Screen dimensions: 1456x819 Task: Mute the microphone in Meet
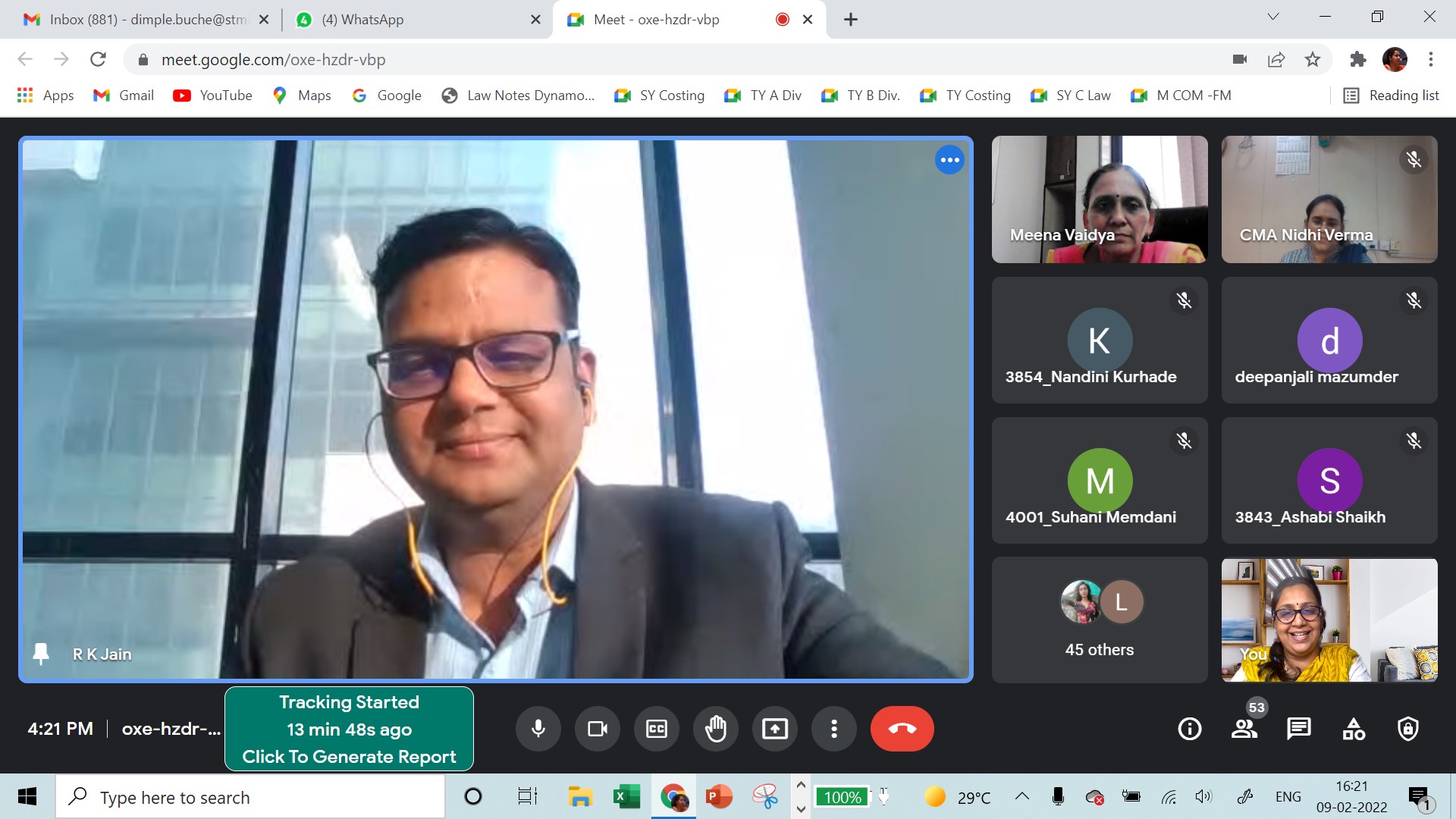(538, 729)
